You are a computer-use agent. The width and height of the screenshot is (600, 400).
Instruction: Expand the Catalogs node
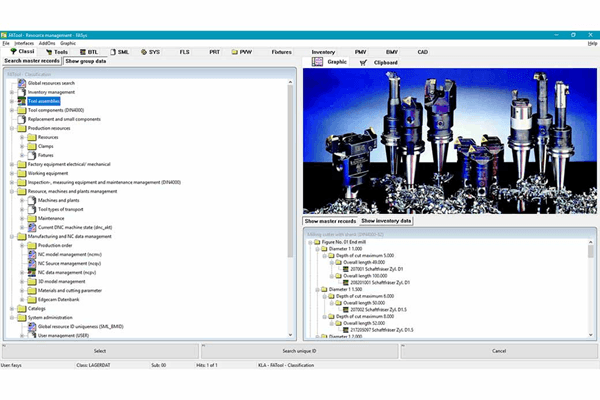tap(12, 309)
